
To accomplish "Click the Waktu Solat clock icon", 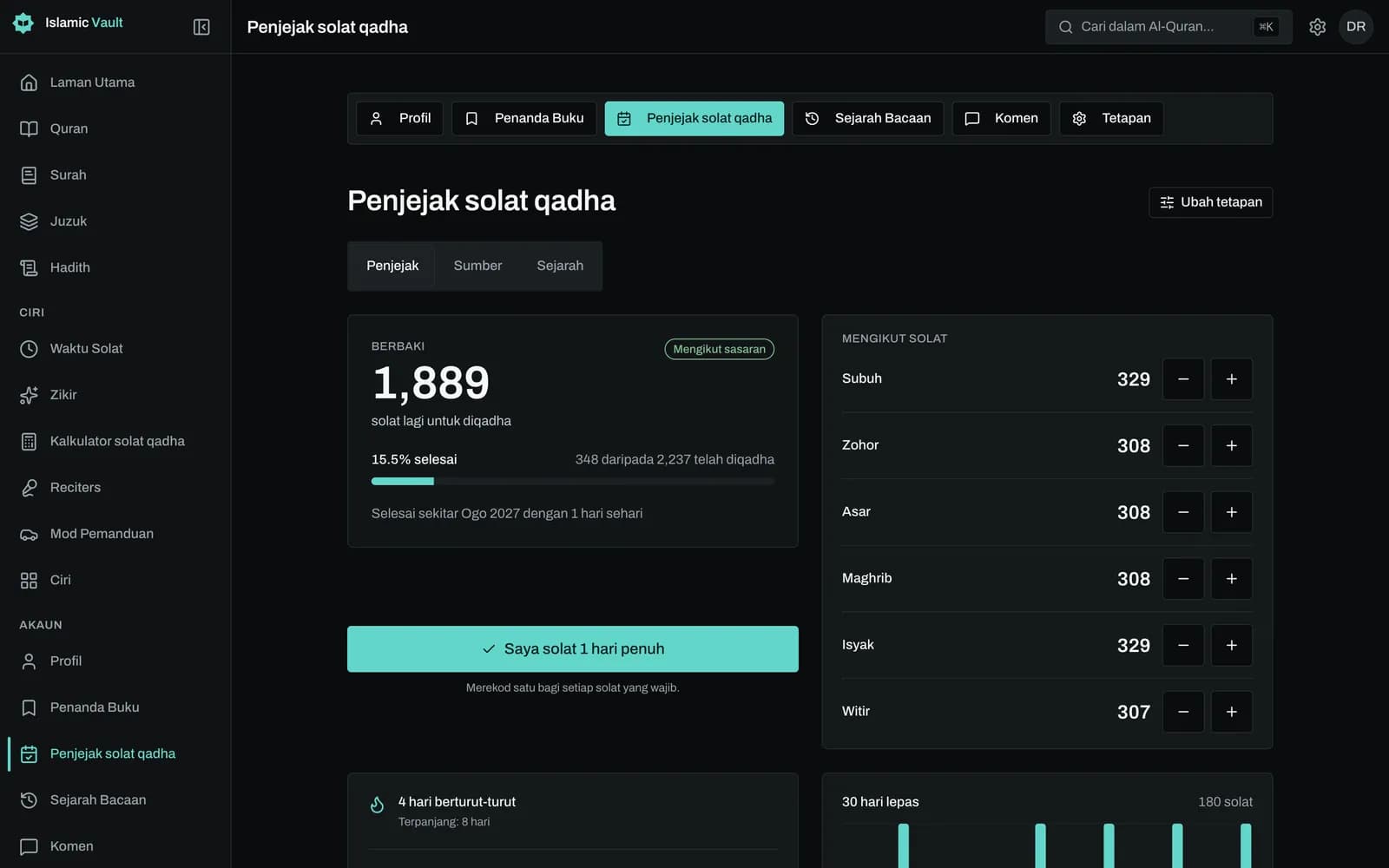I will pos(29,349).
